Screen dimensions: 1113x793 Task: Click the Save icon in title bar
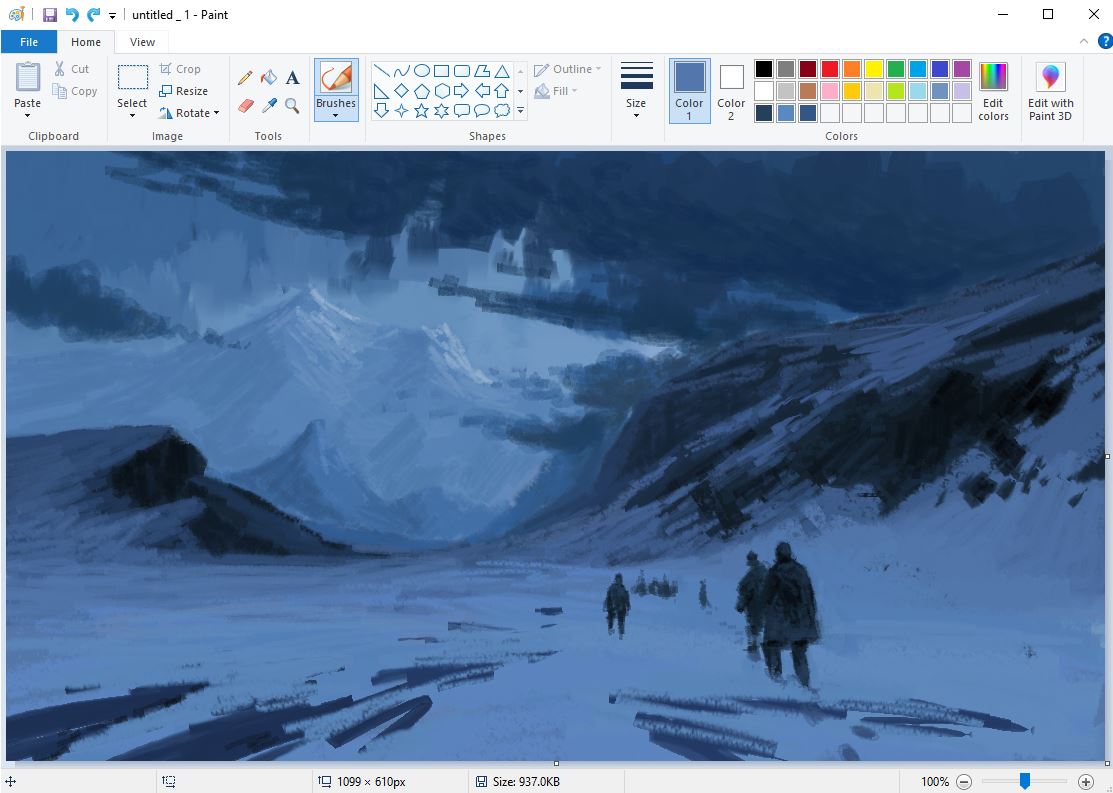click(50, 14)
